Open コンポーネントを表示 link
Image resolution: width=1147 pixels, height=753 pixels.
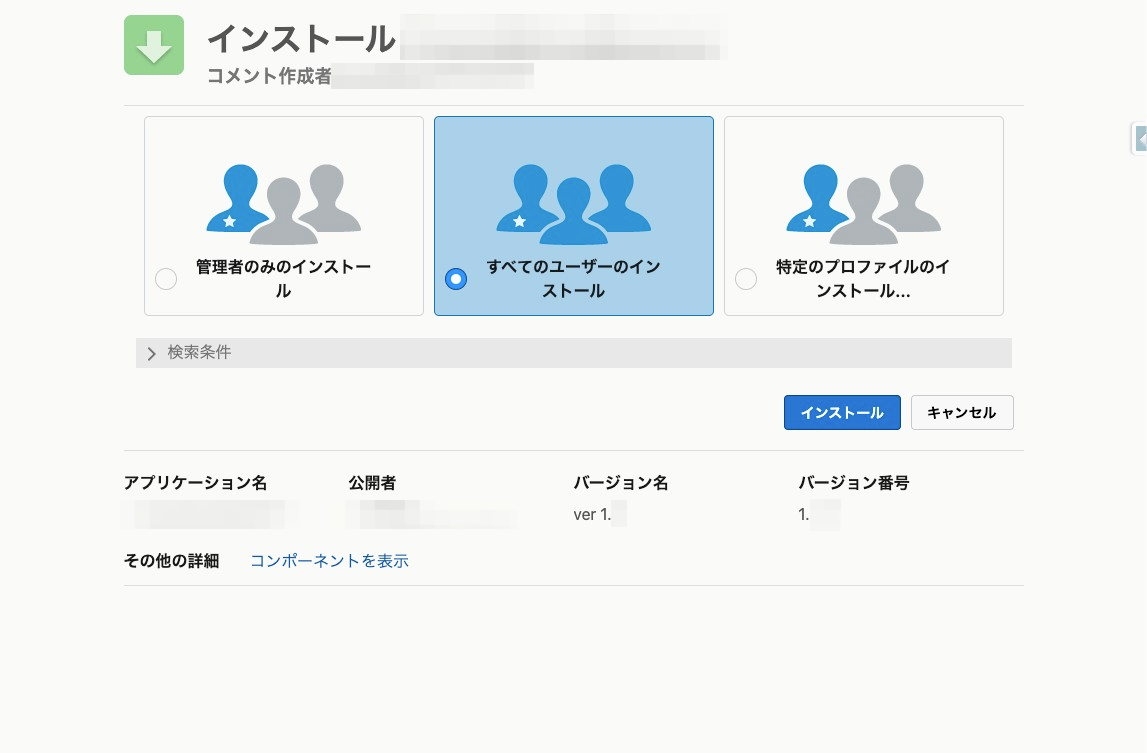pos(329,561)
